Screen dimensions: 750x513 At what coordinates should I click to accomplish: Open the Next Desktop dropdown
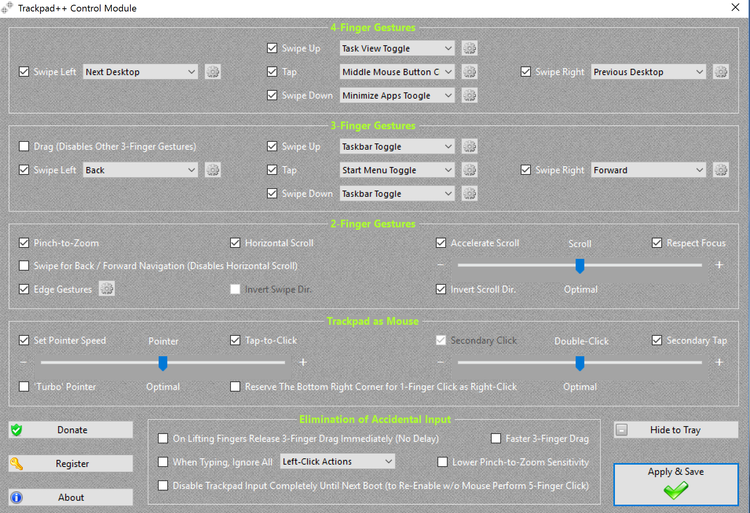click(x=140, y=72)
